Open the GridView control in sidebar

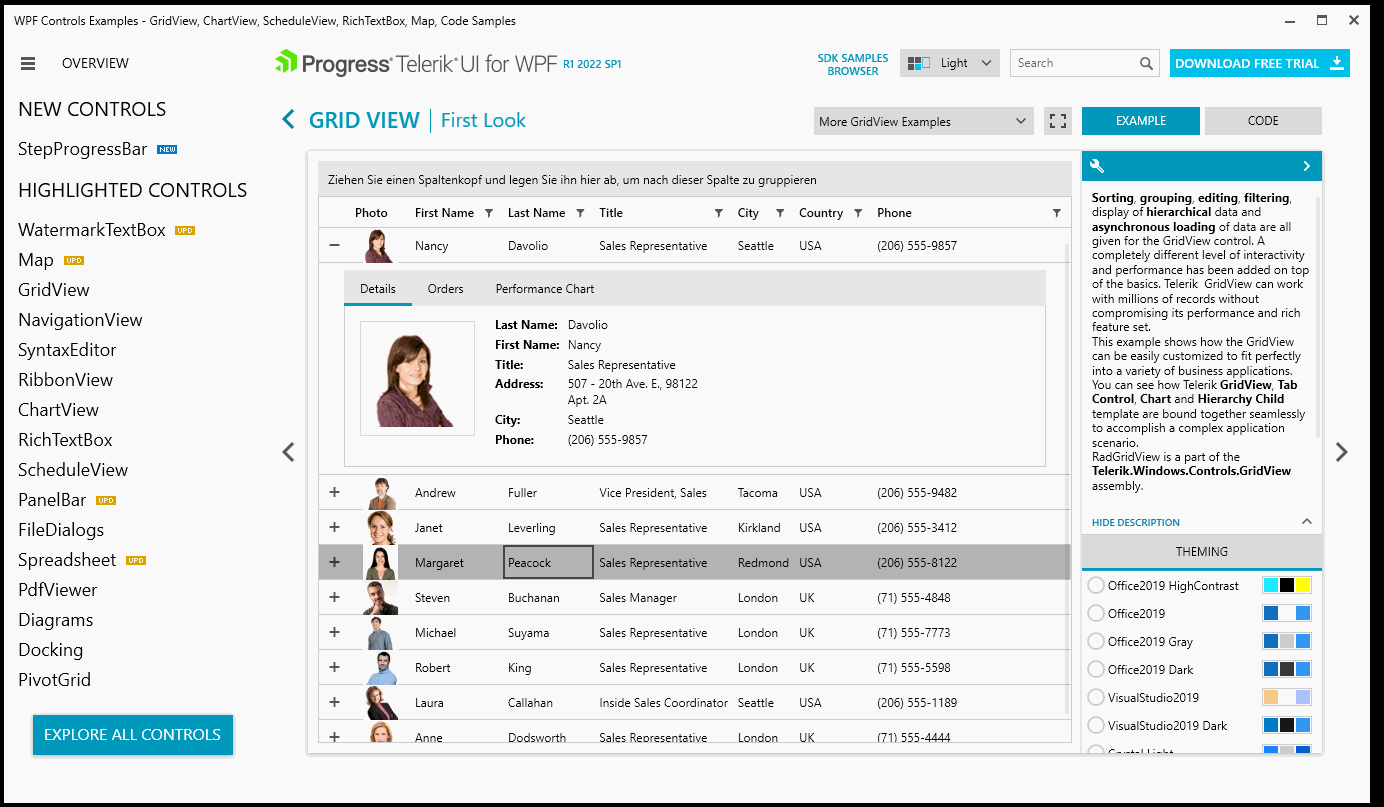point(54,290)
